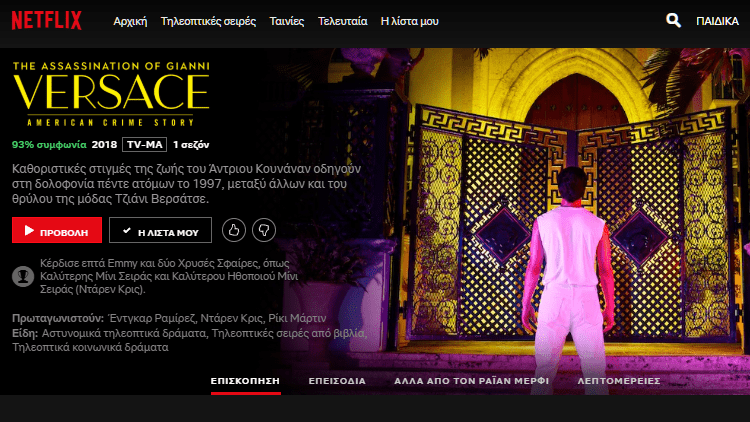This screenshot has height=422, width=750.
Task: Open the Ταινίες menu item
Action: pos(287,22)
